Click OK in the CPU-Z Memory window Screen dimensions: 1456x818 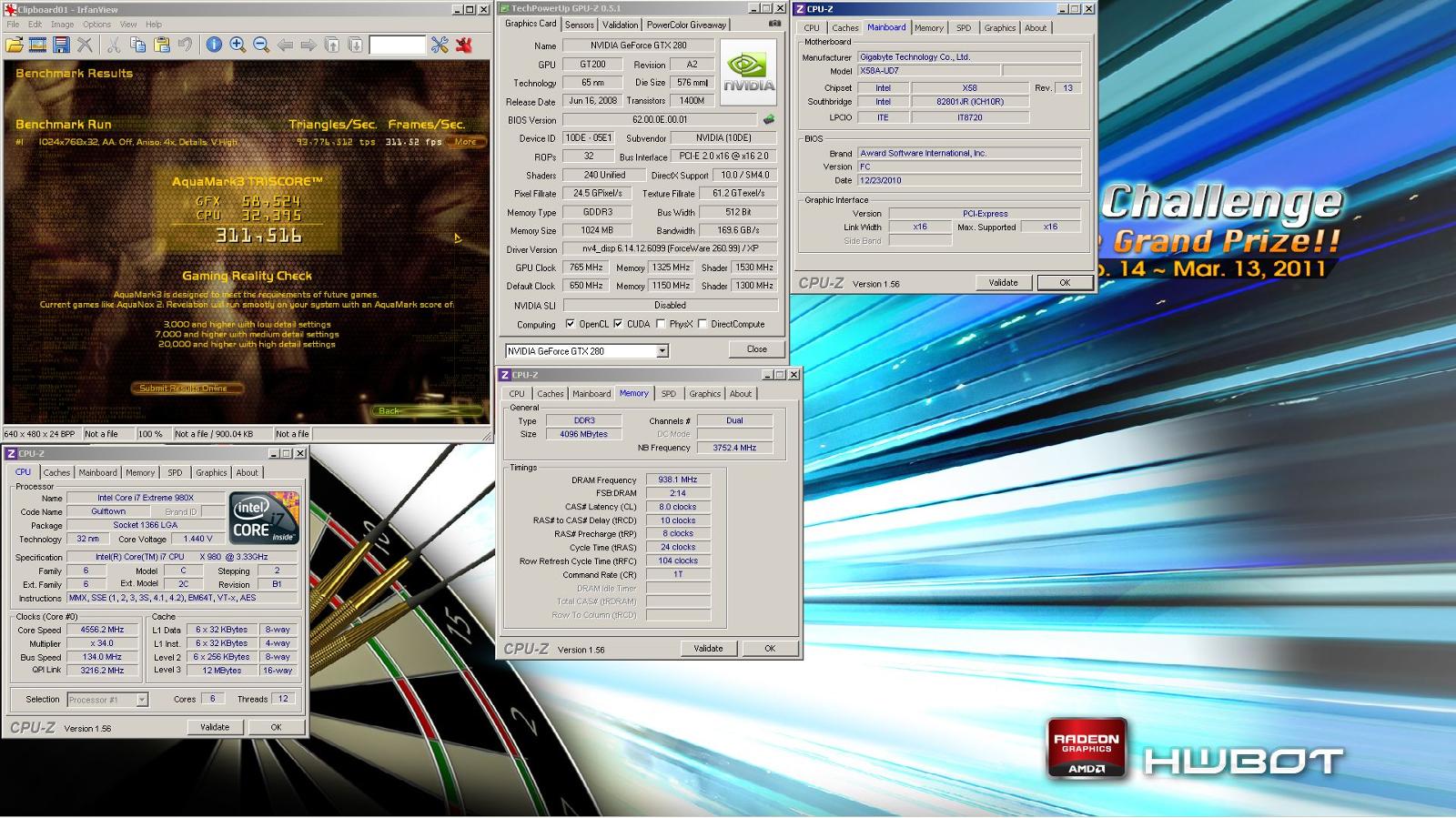click(x=770, y=649)
